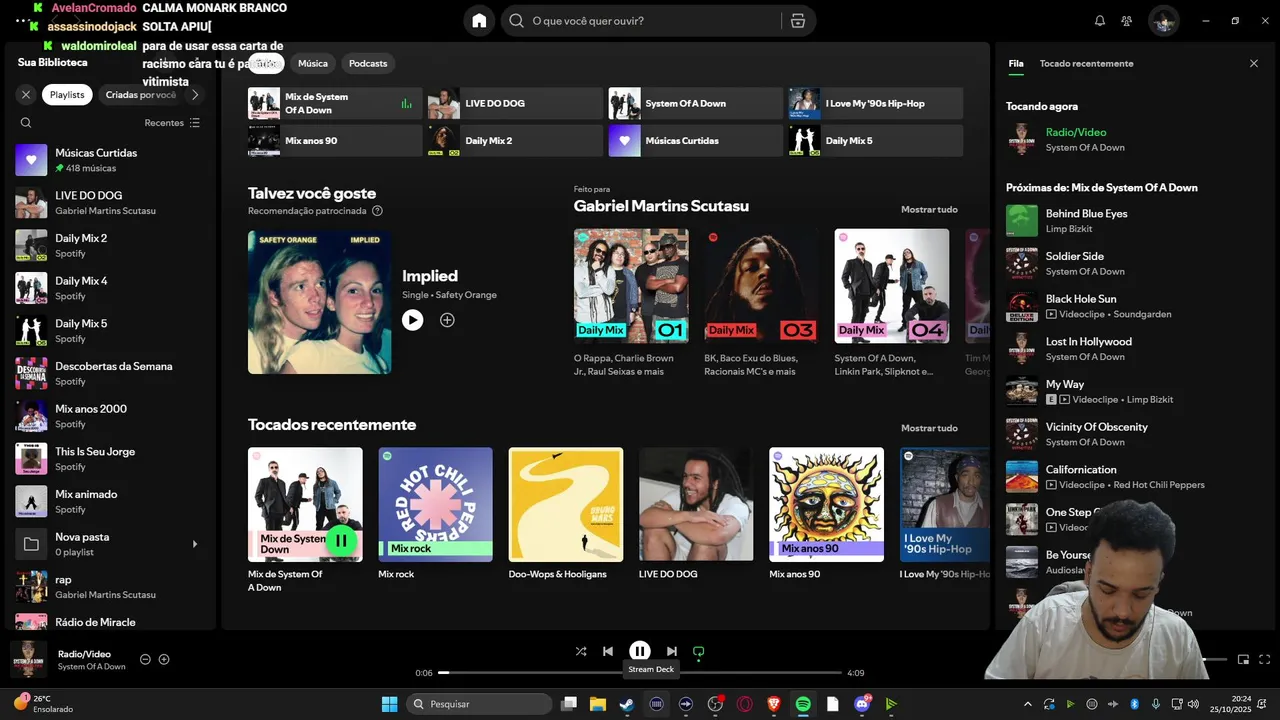Add Implied to library with the plus icon
1280x720 pixels.
point(447,320)
